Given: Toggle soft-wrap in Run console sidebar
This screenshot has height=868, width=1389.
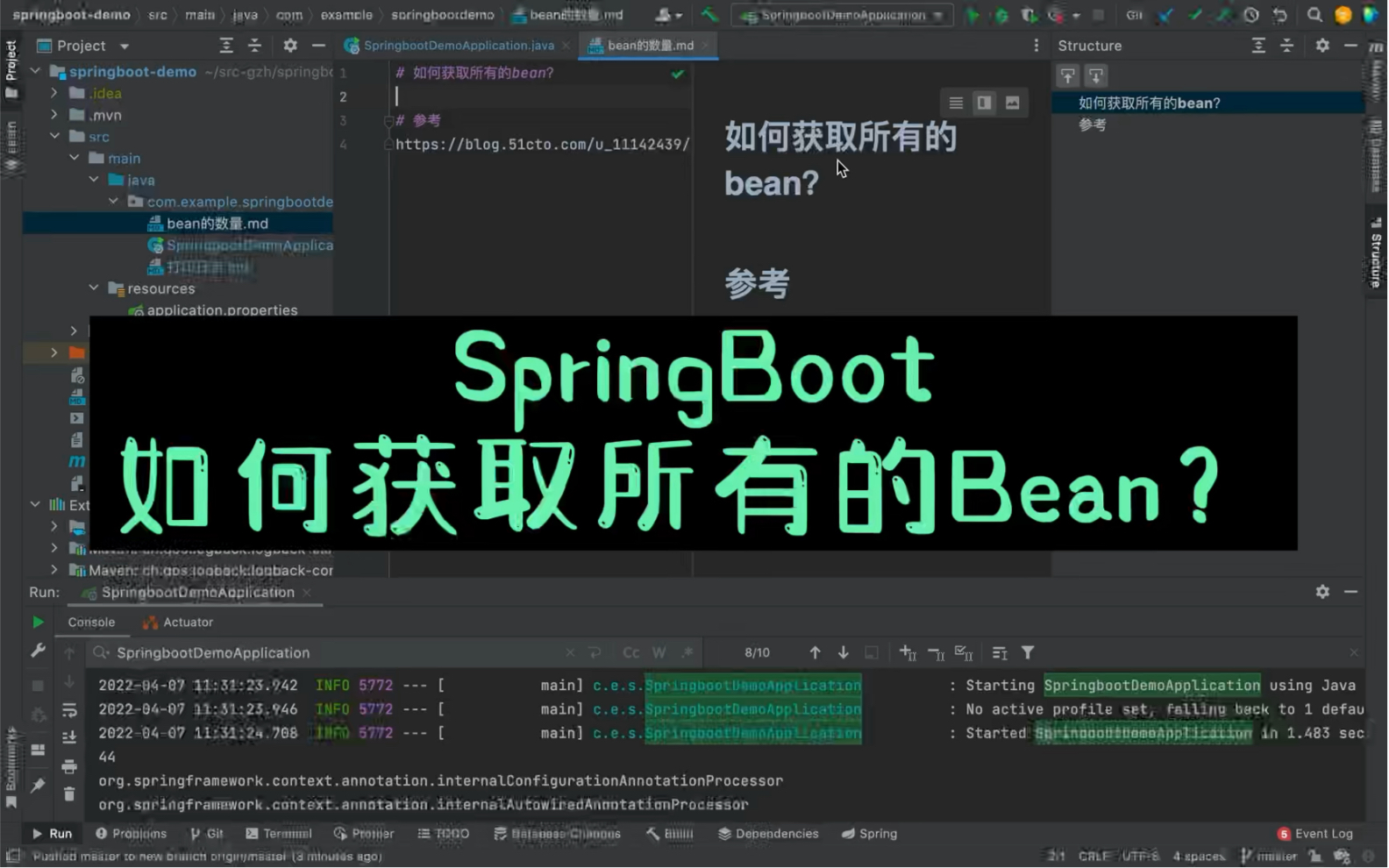Looking at the screenshot, I should tap(69, 710).
